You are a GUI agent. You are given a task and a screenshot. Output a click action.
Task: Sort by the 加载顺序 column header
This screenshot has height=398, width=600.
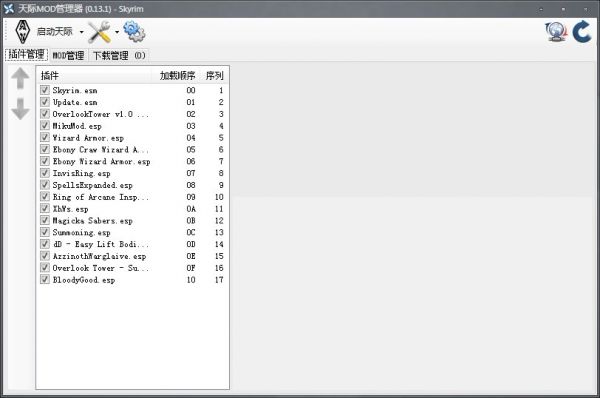click(178, 76)
